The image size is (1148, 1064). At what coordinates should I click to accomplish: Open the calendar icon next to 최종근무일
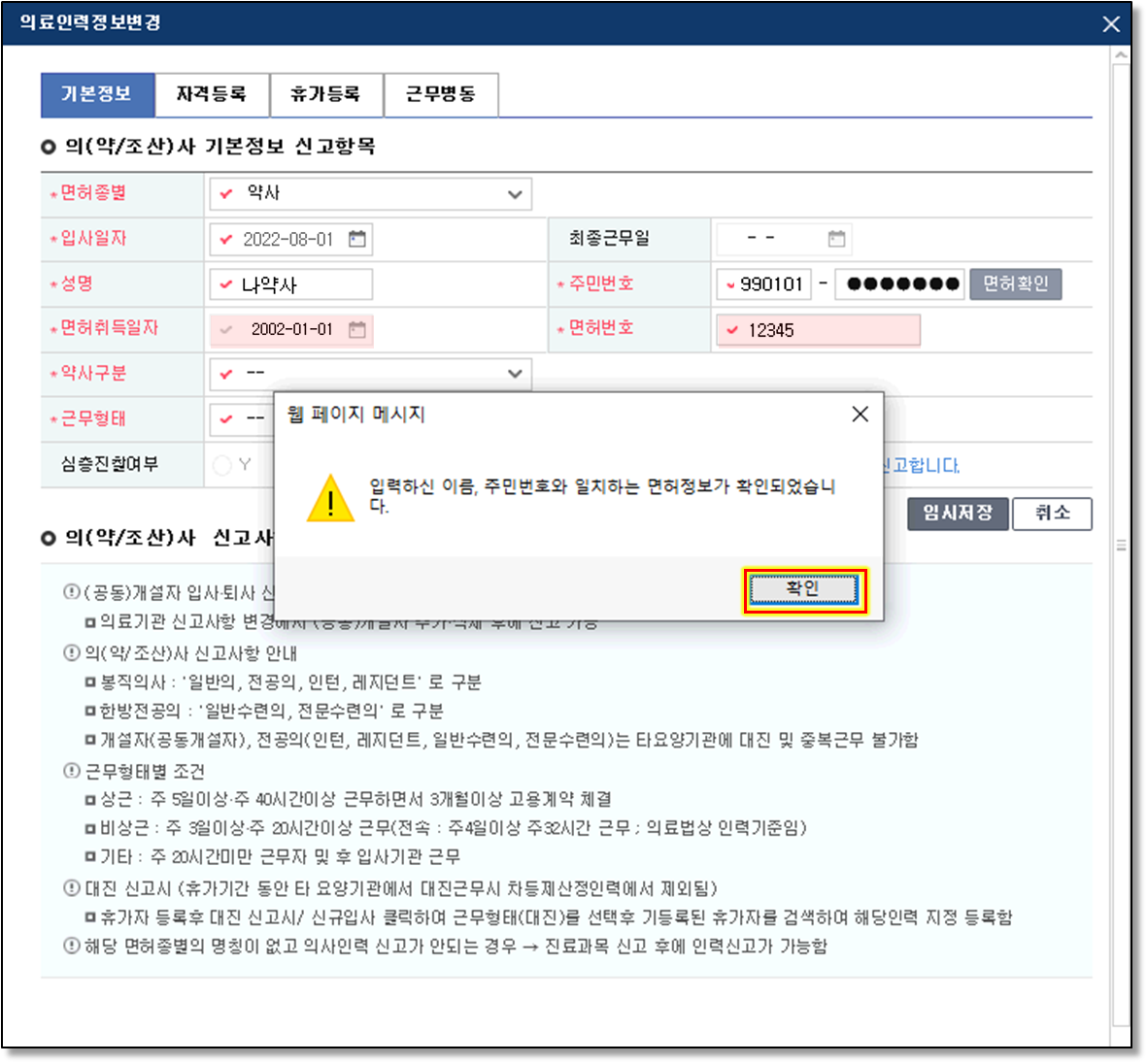pyautogui.click(x=836, y=239)
